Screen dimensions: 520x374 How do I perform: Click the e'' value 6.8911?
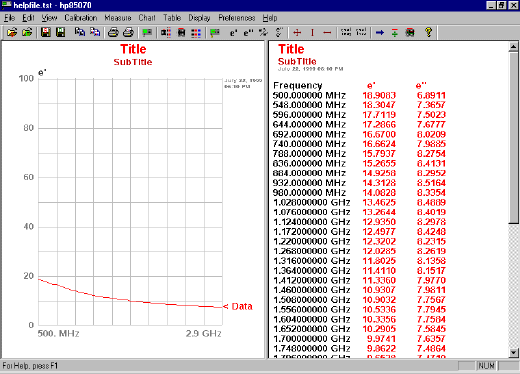[x=431, y=95]
